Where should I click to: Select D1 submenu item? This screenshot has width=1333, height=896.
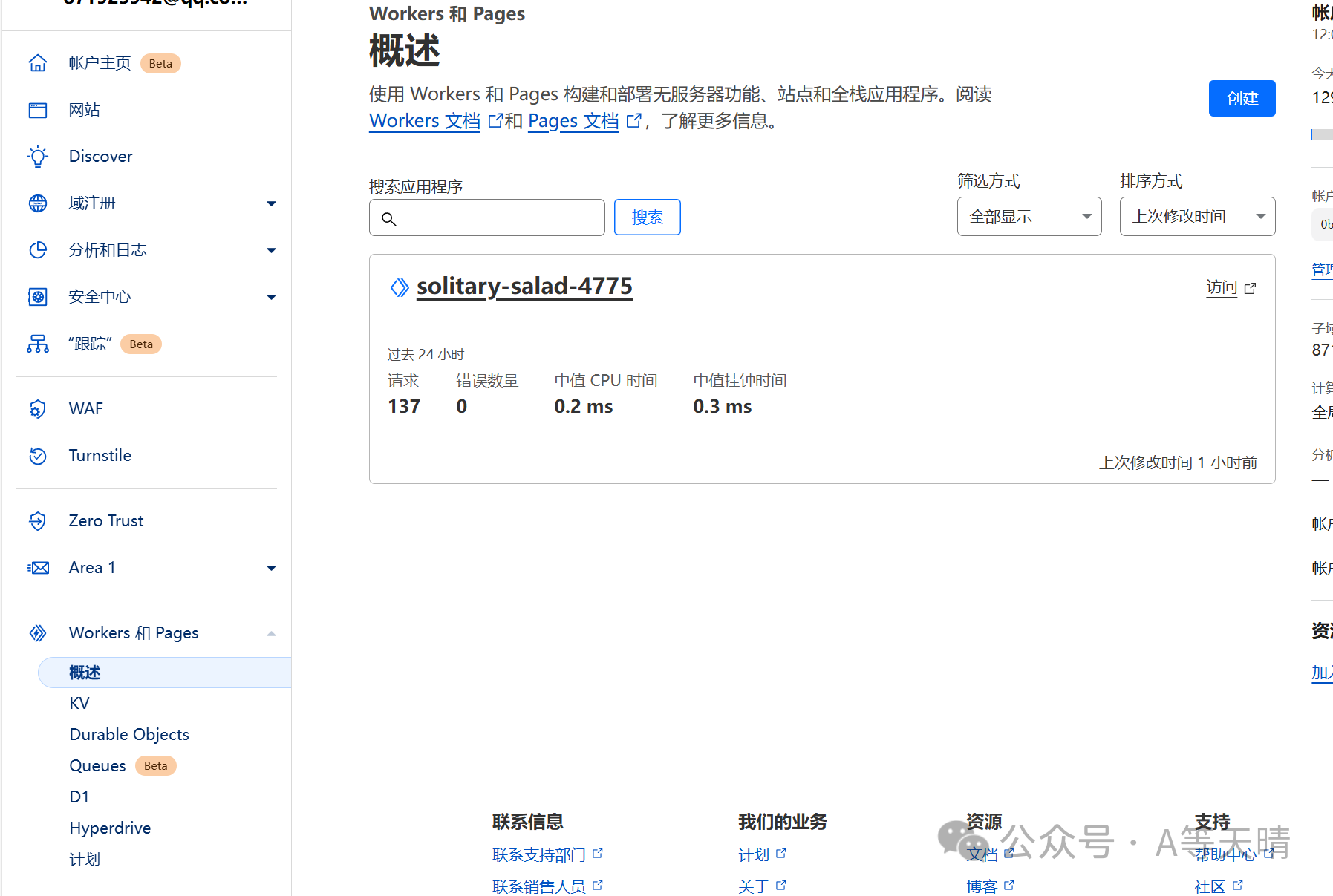tap(79, 797)
